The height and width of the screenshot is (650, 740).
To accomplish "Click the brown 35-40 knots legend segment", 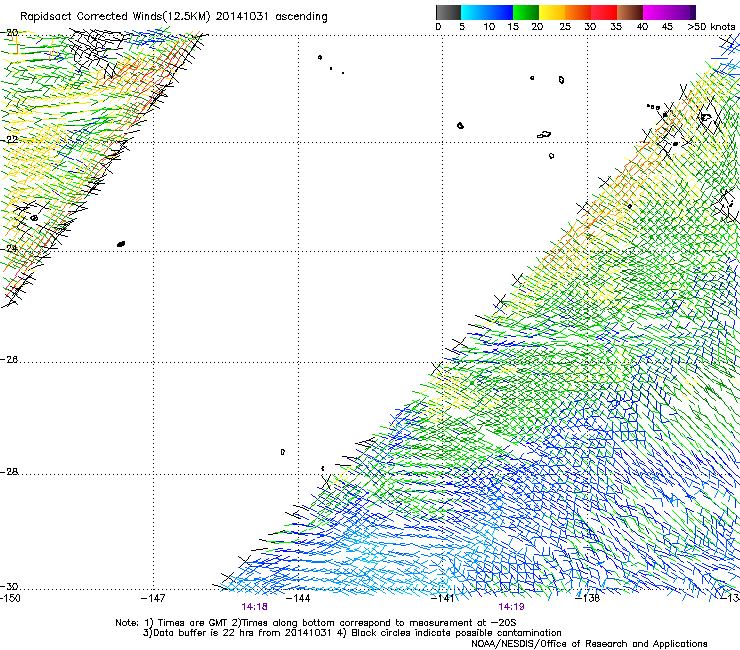I will coord(630,12).
